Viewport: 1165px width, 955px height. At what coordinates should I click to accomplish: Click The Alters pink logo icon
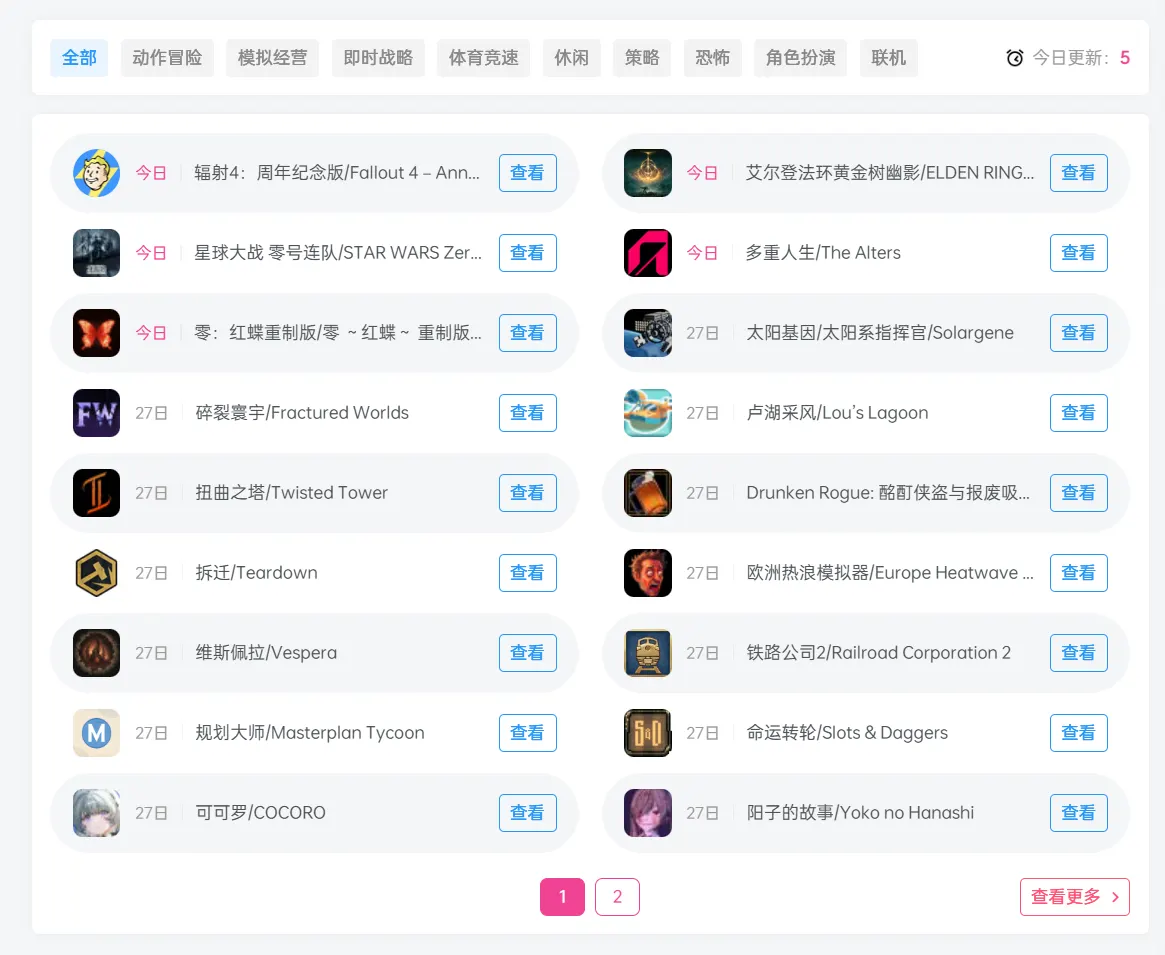(x=648, y=253)
